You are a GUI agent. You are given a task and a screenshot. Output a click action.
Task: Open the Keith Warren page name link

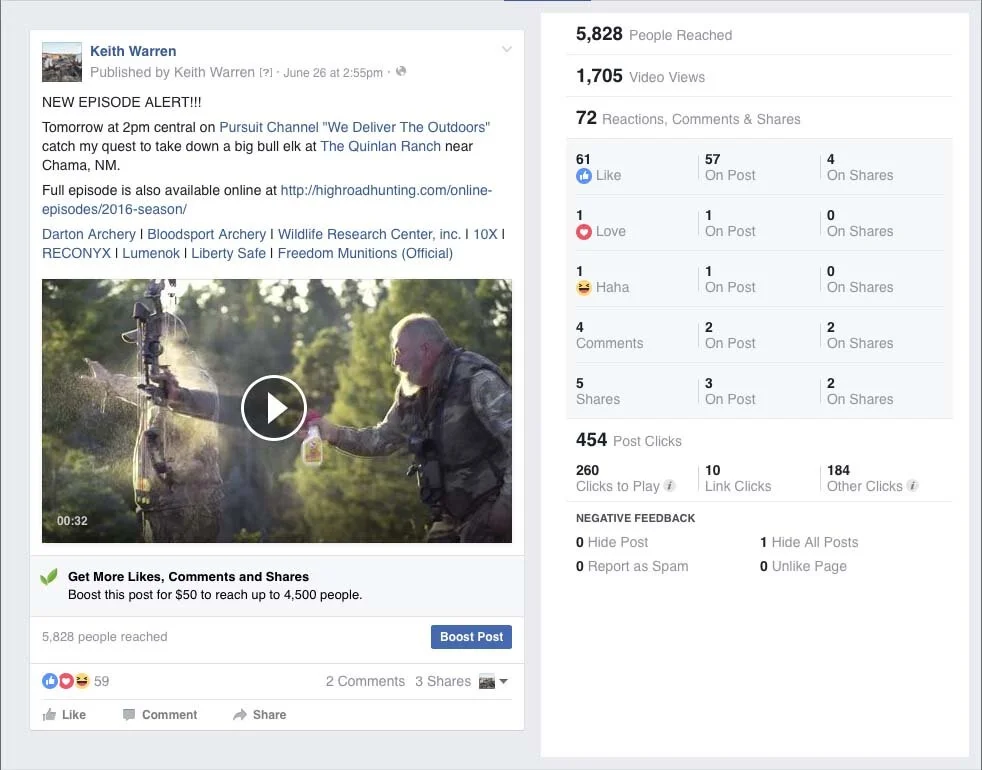[x=133, y=51]
